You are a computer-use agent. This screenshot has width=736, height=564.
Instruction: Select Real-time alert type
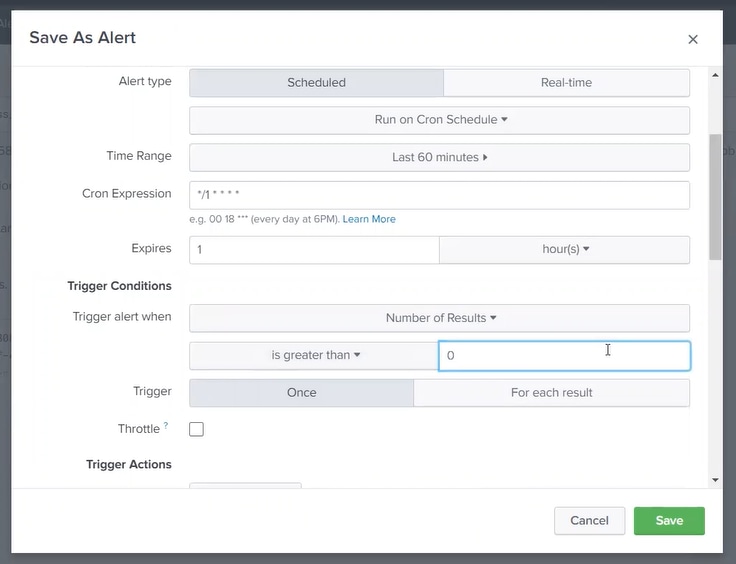(x=566, y=83)
